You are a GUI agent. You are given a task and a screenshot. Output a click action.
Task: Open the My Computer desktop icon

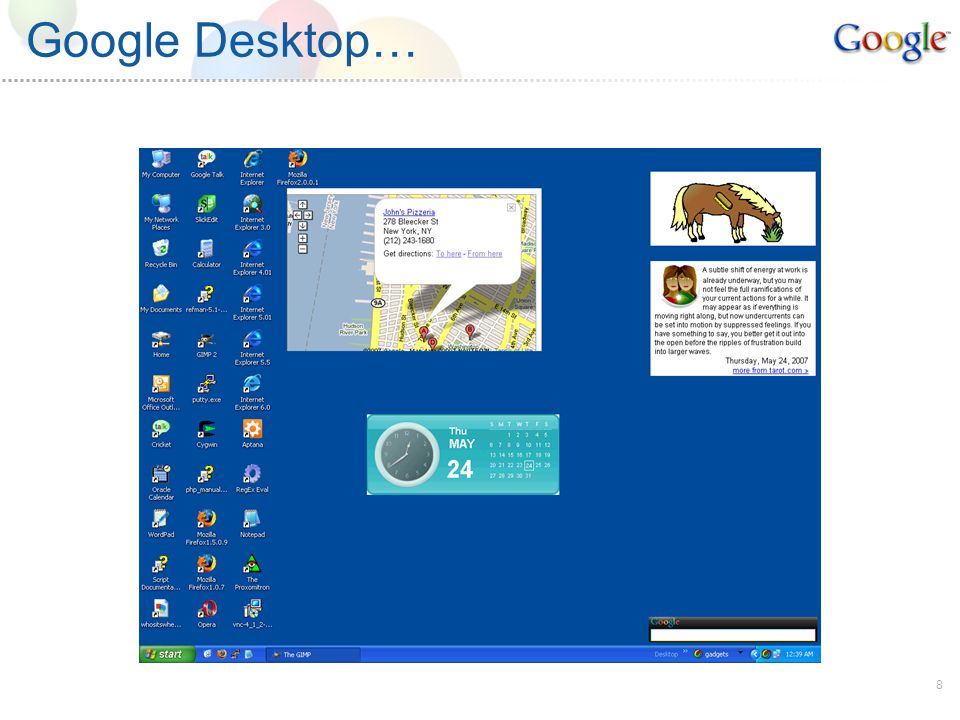click(161, 163)
